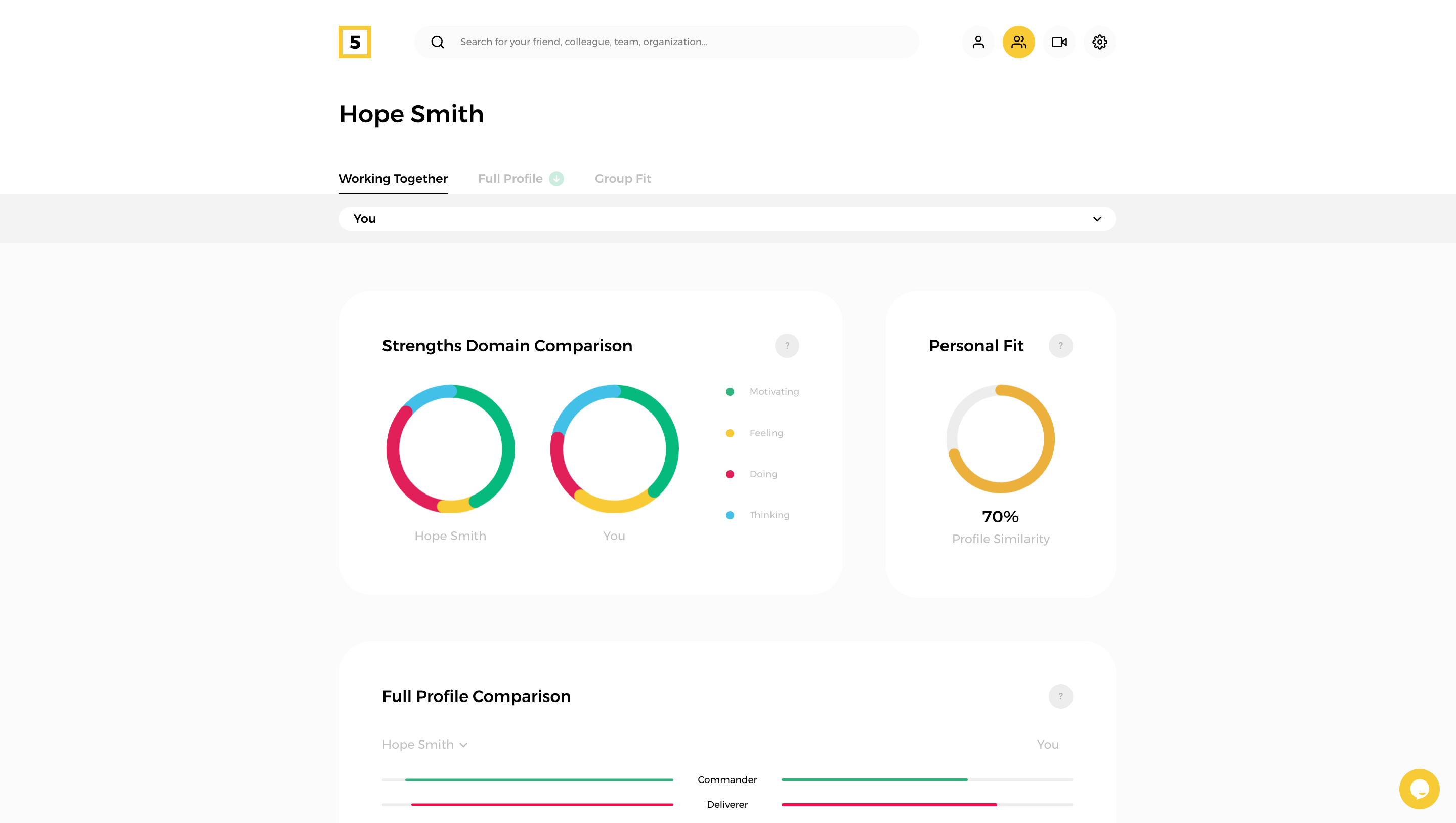Show help for Full Profile Comparison

tap(1060, 696)
